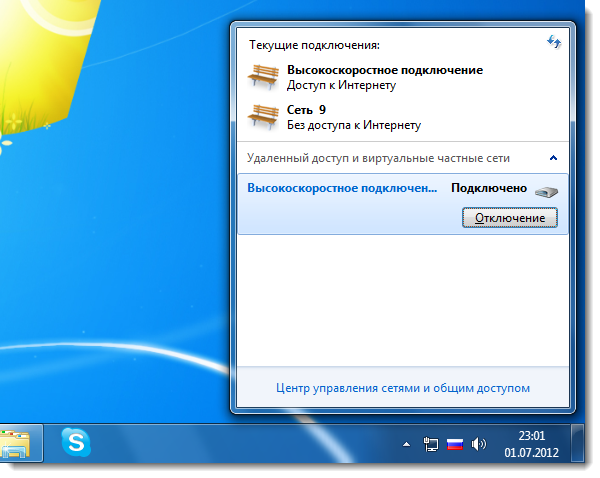Click the volume speaker tray icon
This screenshot has height=478, width=600.
(478, 444)
